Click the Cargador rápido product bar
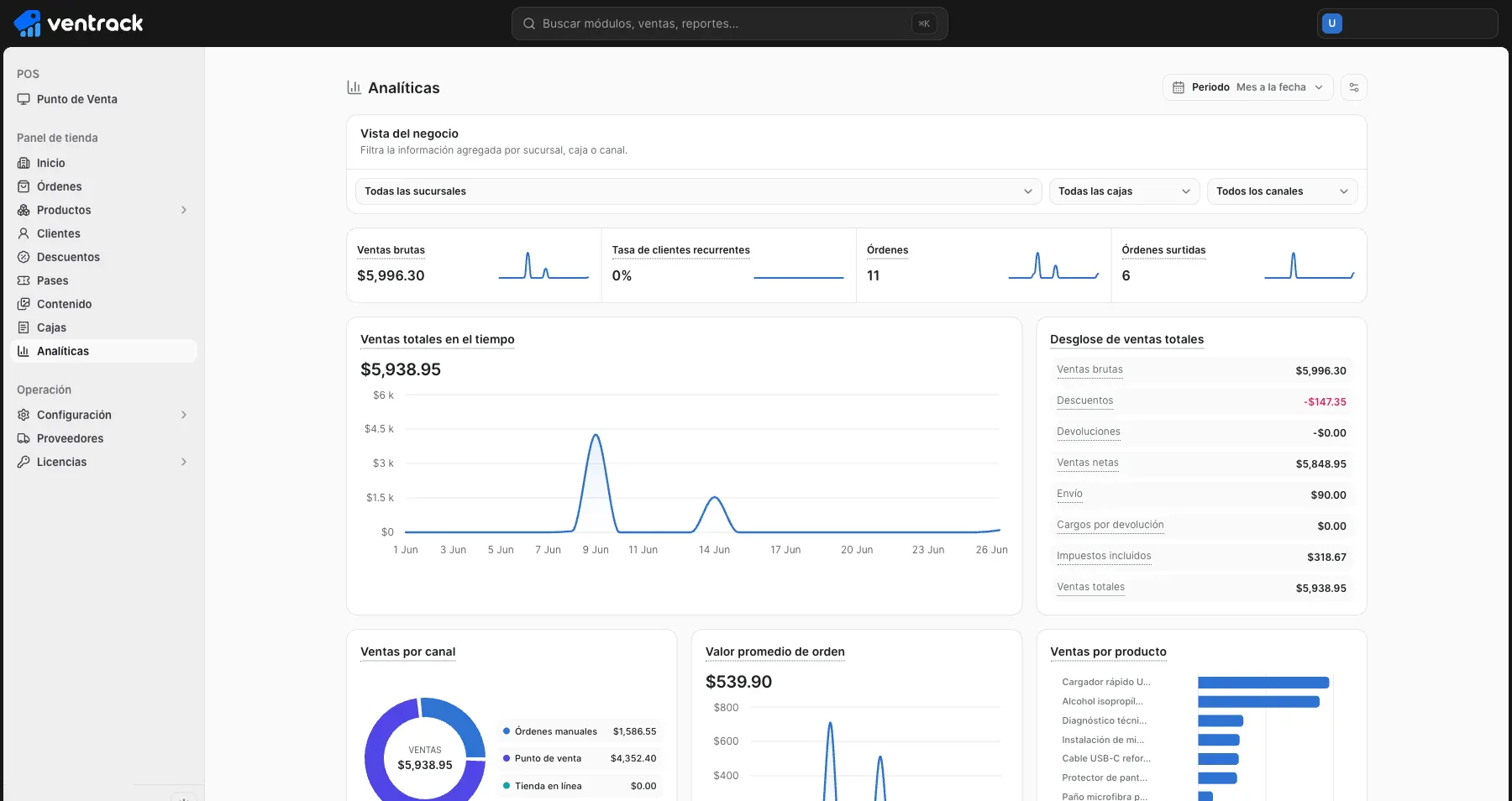This screenshot has width=1512, height=801. tap(1263, 683)
